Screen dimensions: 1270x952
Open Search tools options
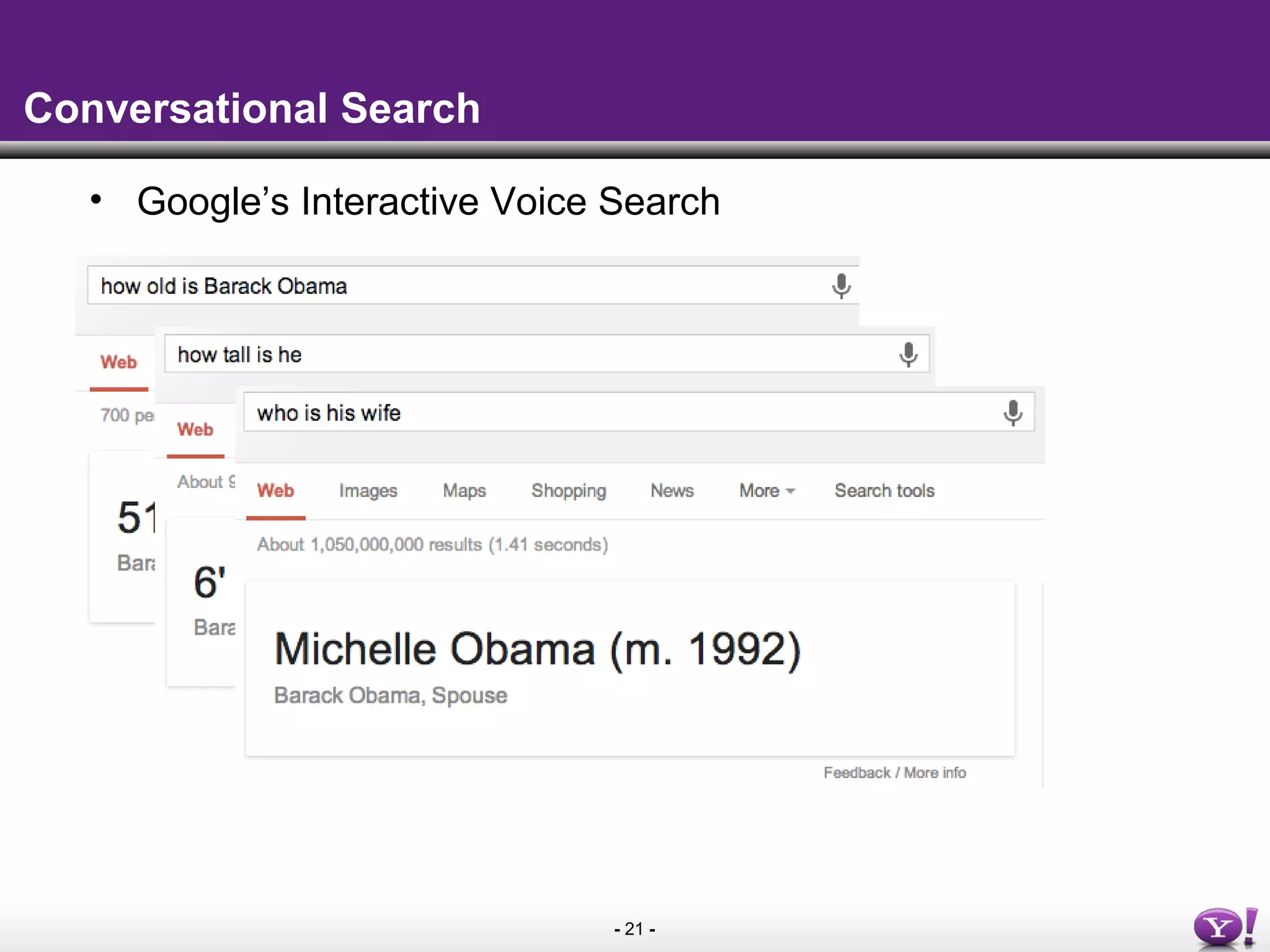coord(884,491)
